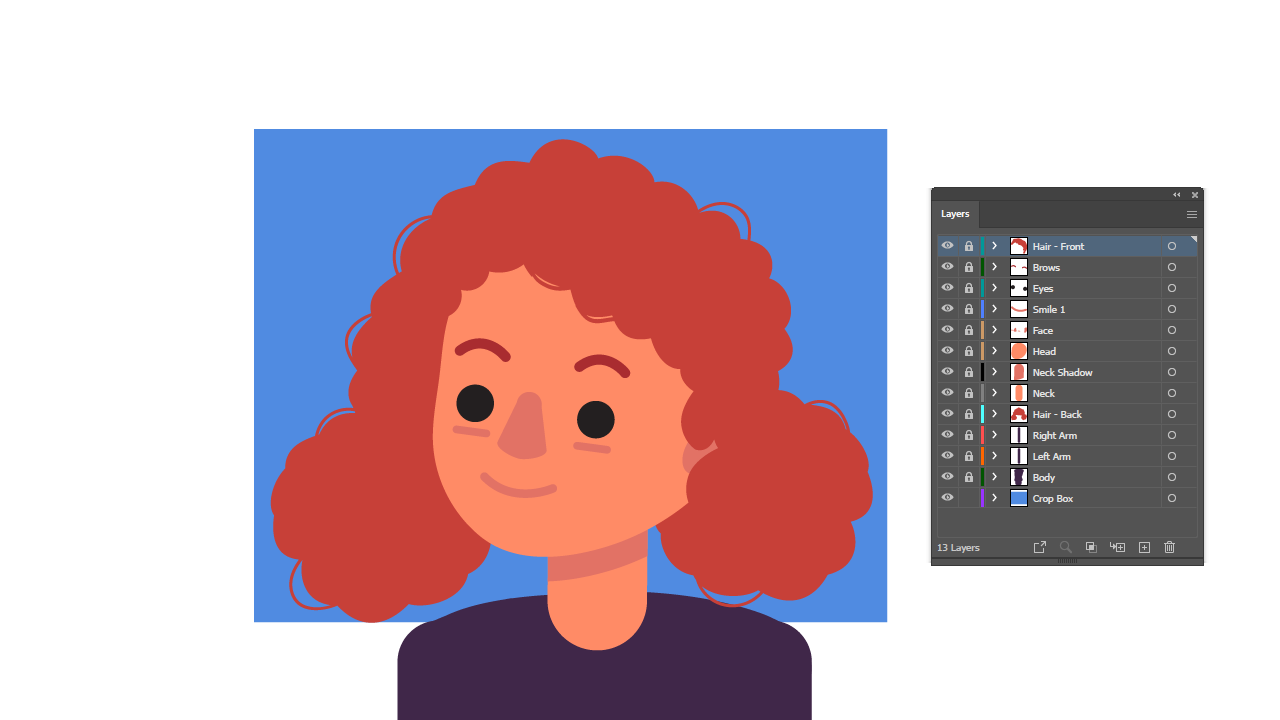Expand the Right Arm layer
Viewport: 1280px width, 720px height.
pos(994,435)
